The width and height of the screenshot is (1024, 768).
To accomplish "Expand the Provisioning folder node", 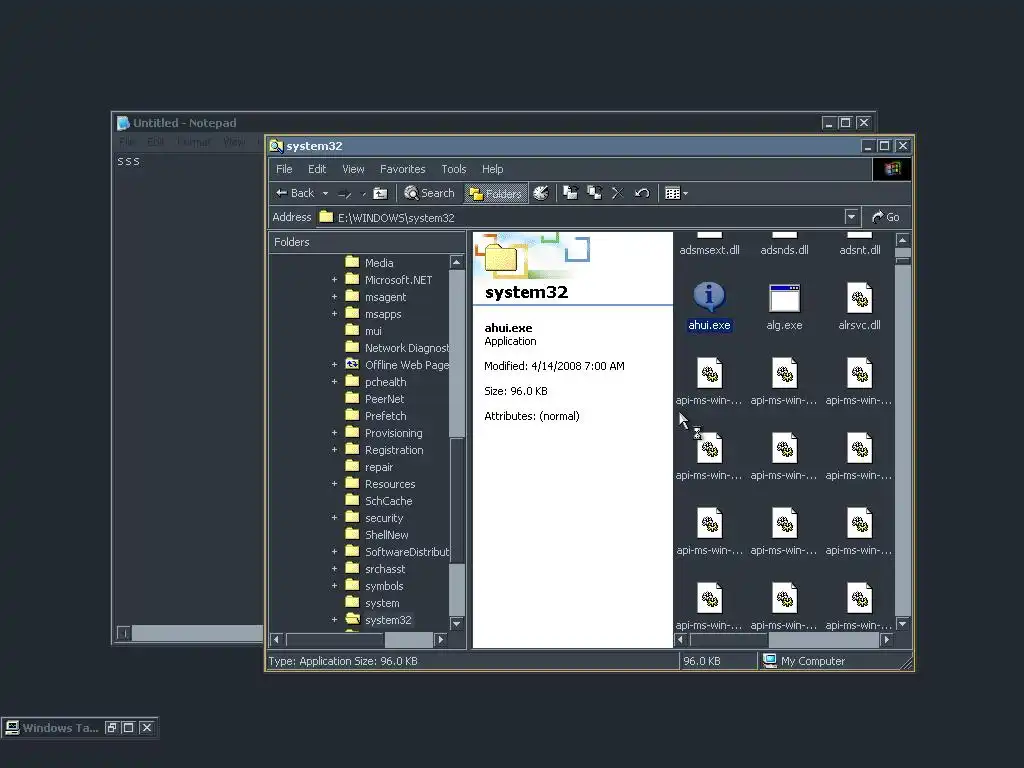I will [334, 432].
